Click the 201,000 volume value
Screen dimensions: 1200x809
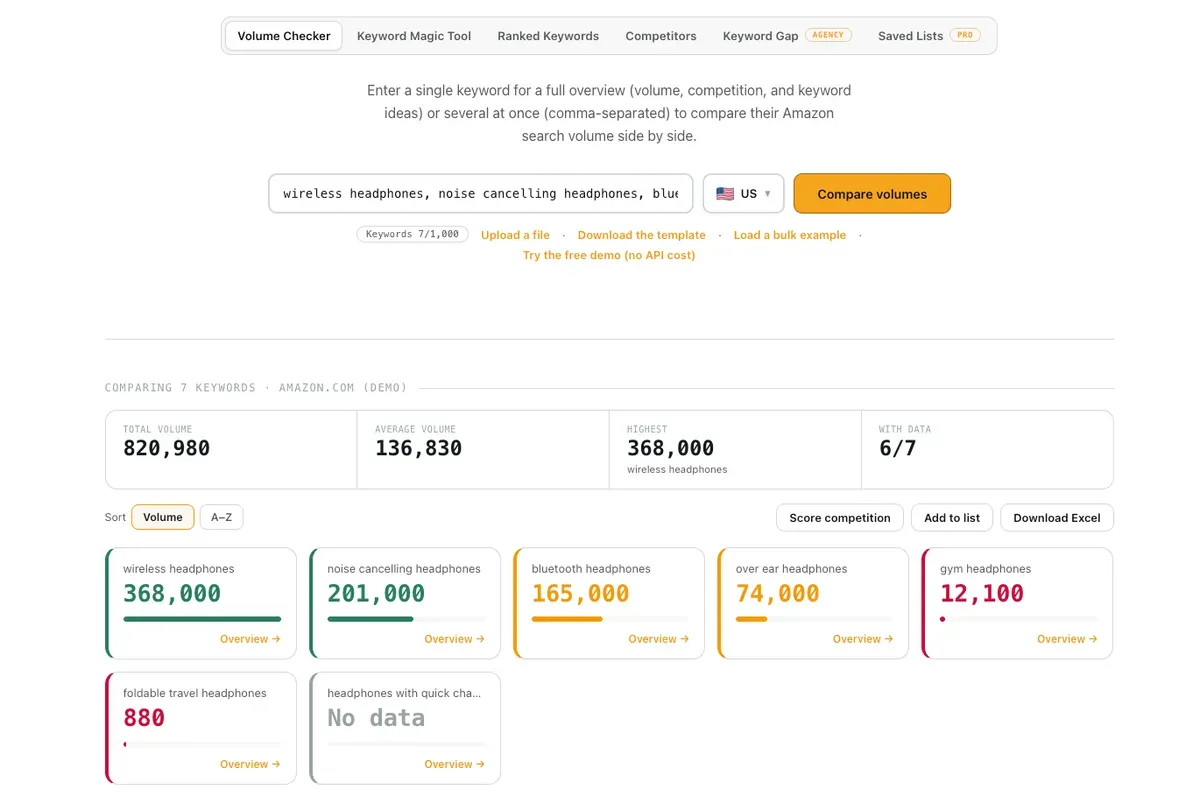coord(376,593)
